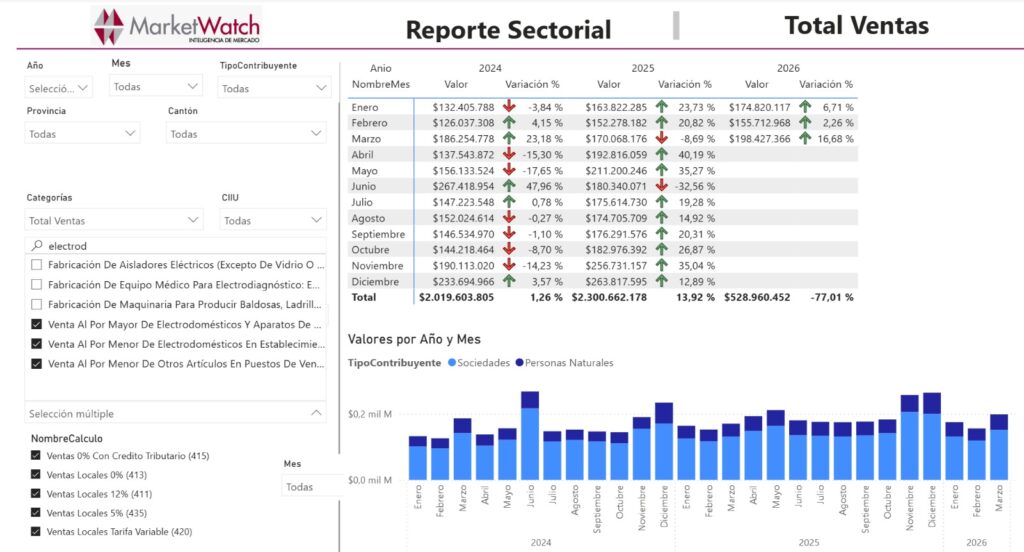Uncheck Venta Al Por Menor De Otros Artículos
Viewport: 1024px width, 552px height.
[37, 364]
